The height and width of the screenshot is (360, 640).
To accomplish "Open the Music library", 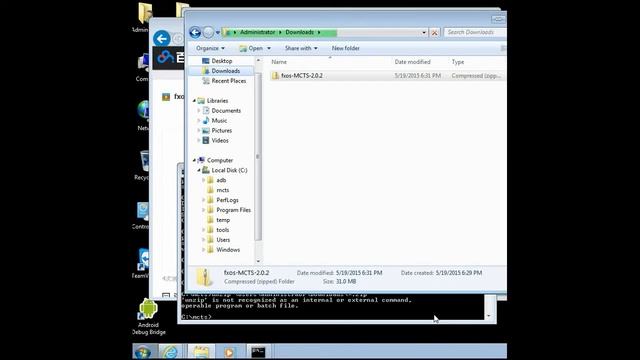I will (x=219, y=120).
